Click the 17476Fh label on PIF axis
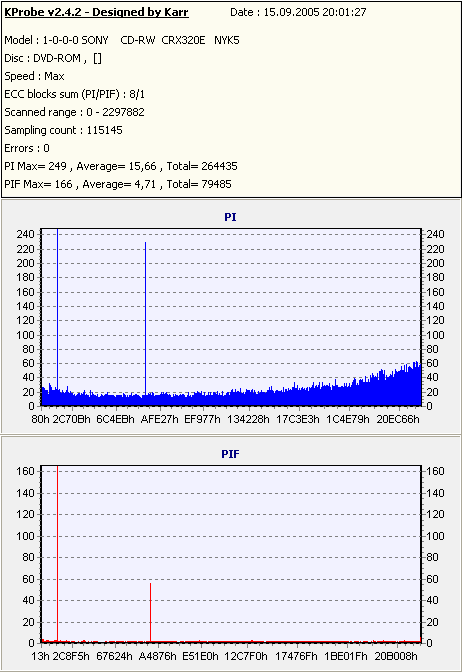This screenshot has width=462, height=672. (x=296, y=657)
